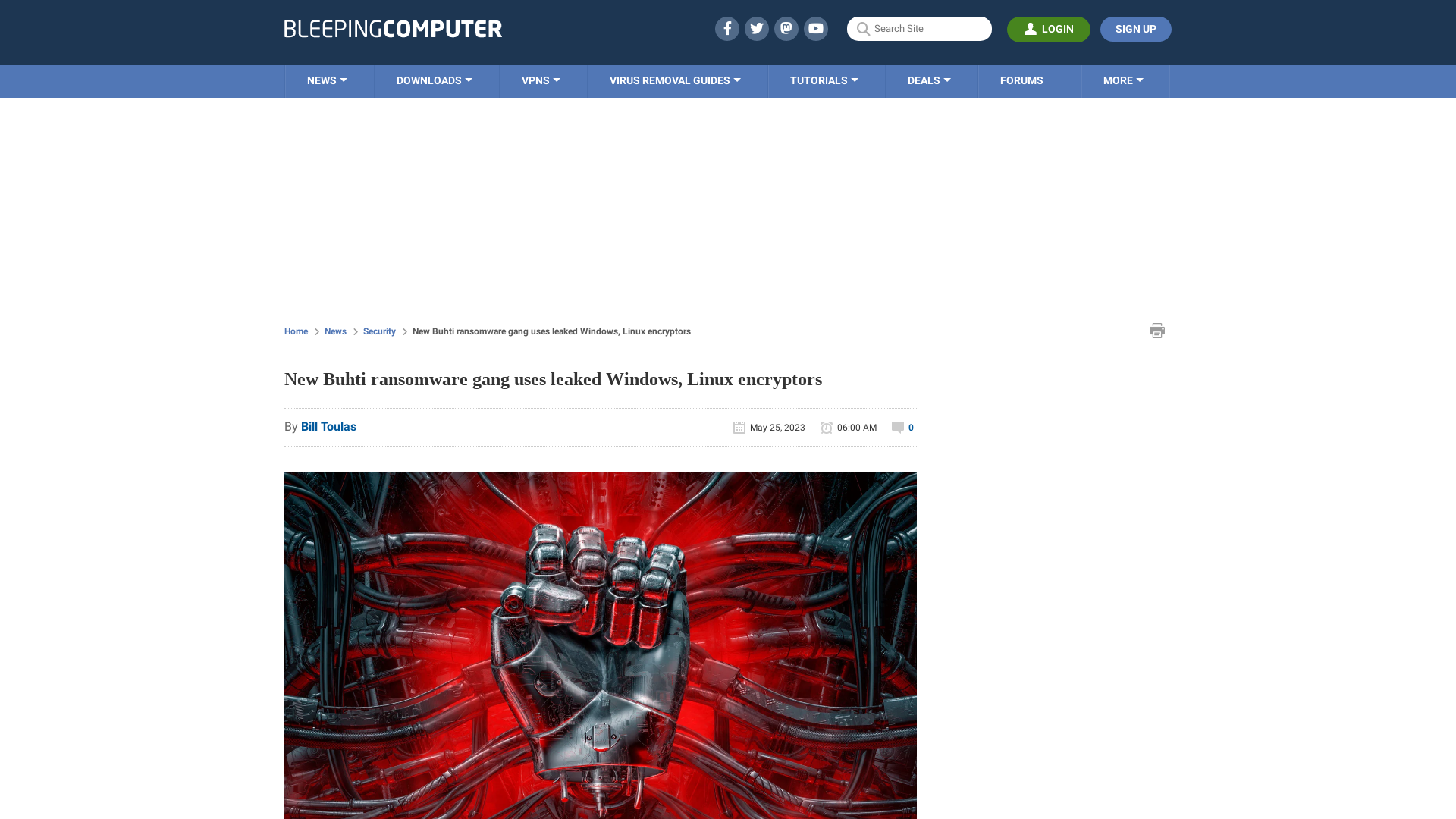Select the FORUMS menu item
The height and width of the screenshot is (819, 1456).
(x=1021, y=80)
